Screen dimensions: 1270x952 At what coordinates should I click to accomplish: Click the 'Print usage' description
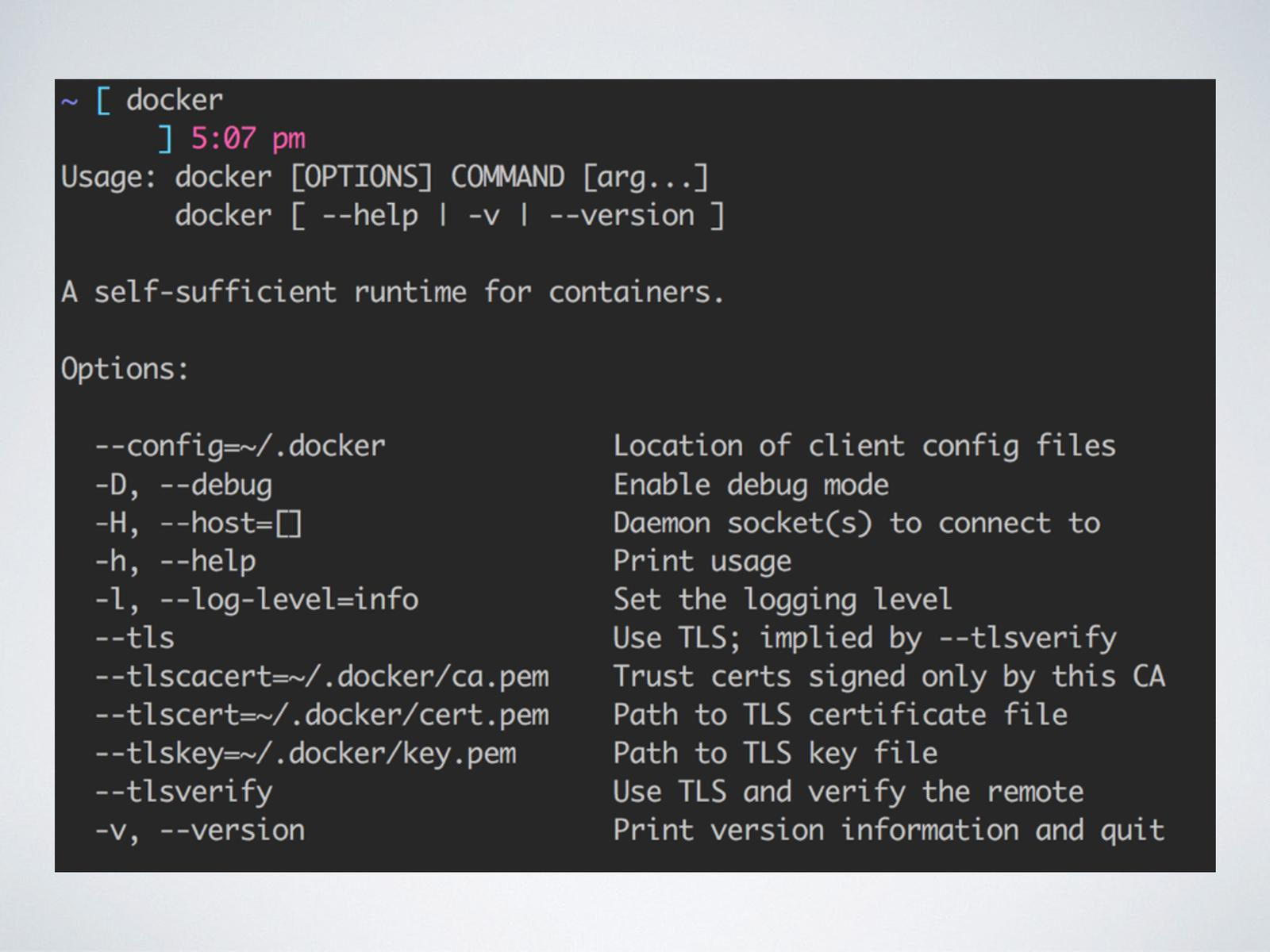[702, 561]
